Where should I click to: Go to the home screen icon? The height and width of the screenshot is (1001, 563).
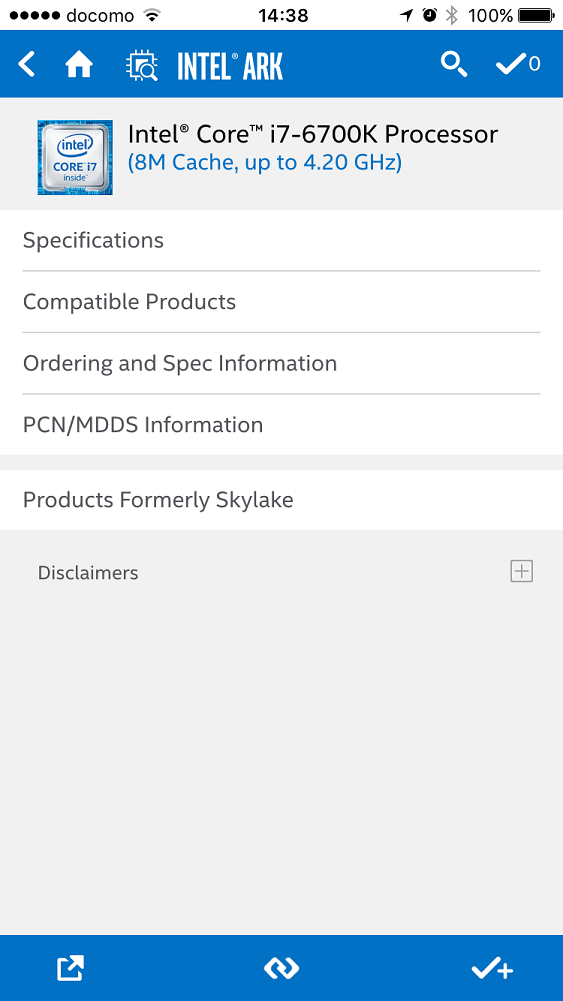(x=79, y=64)
